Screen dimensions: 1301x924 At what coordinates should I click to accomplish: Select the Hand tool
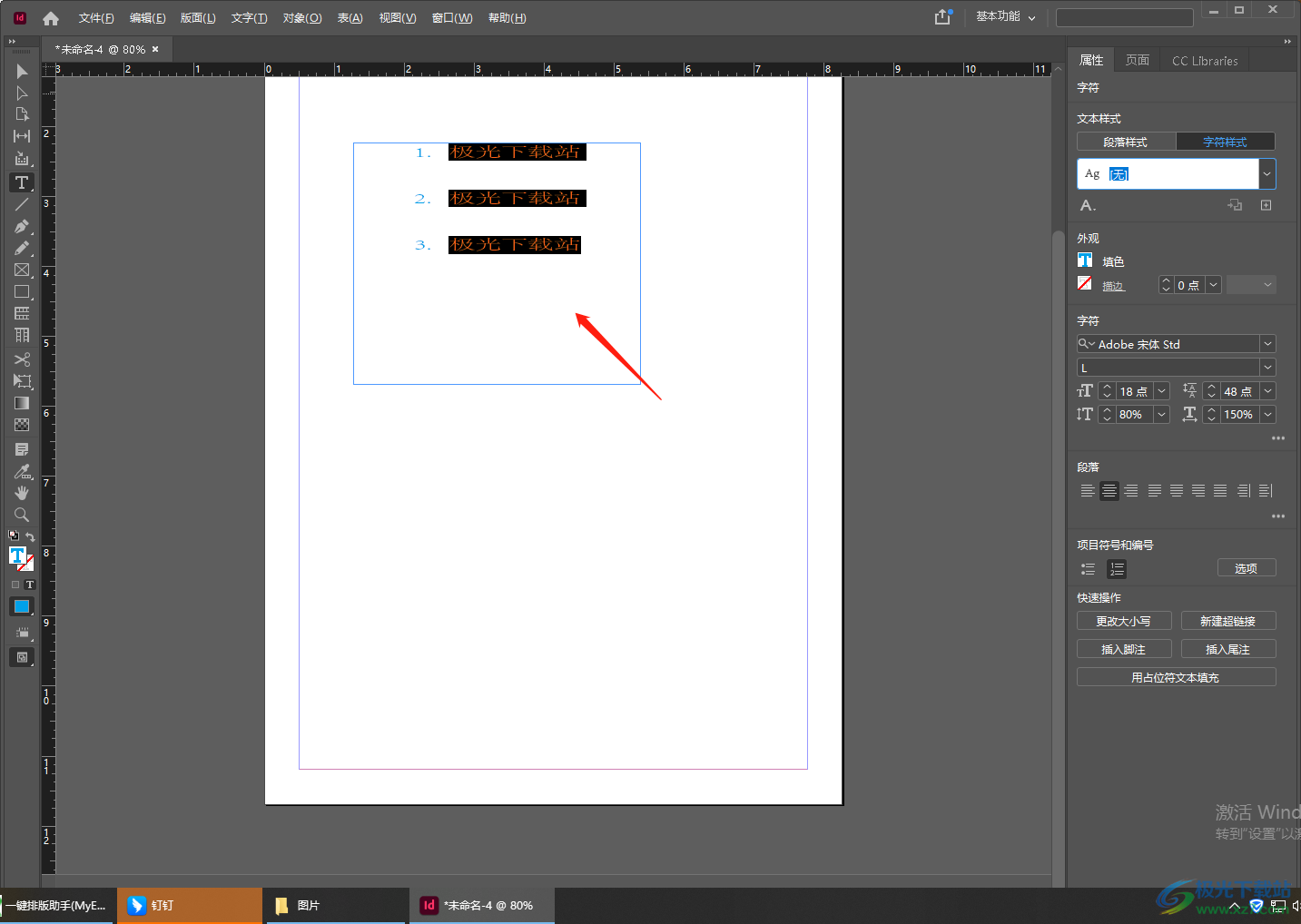[22, 493]
